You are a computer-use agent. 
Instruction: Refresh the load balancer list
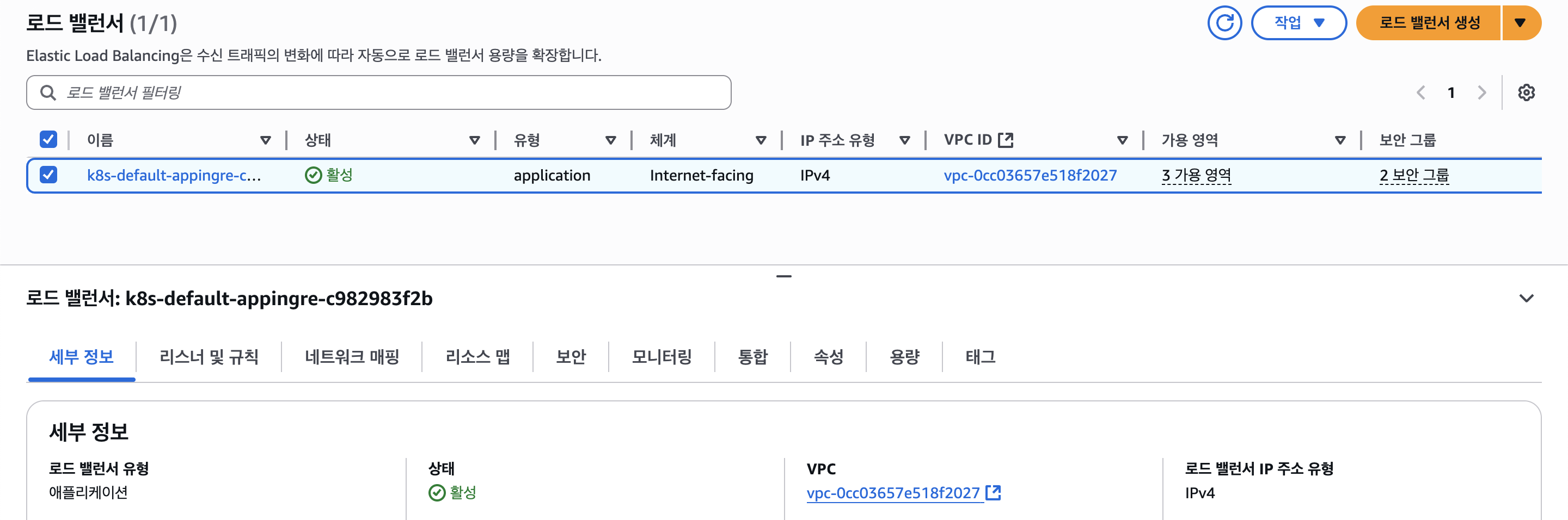point(1224,23)
